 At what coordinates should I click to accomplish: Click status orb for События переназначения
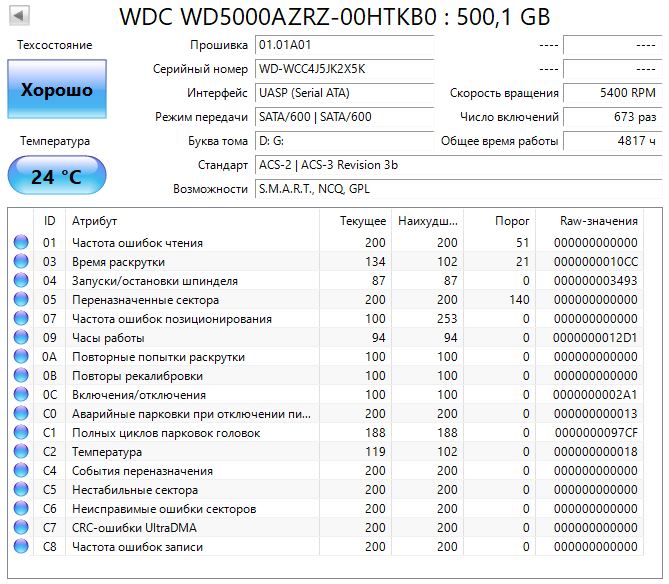pos(21,471)
